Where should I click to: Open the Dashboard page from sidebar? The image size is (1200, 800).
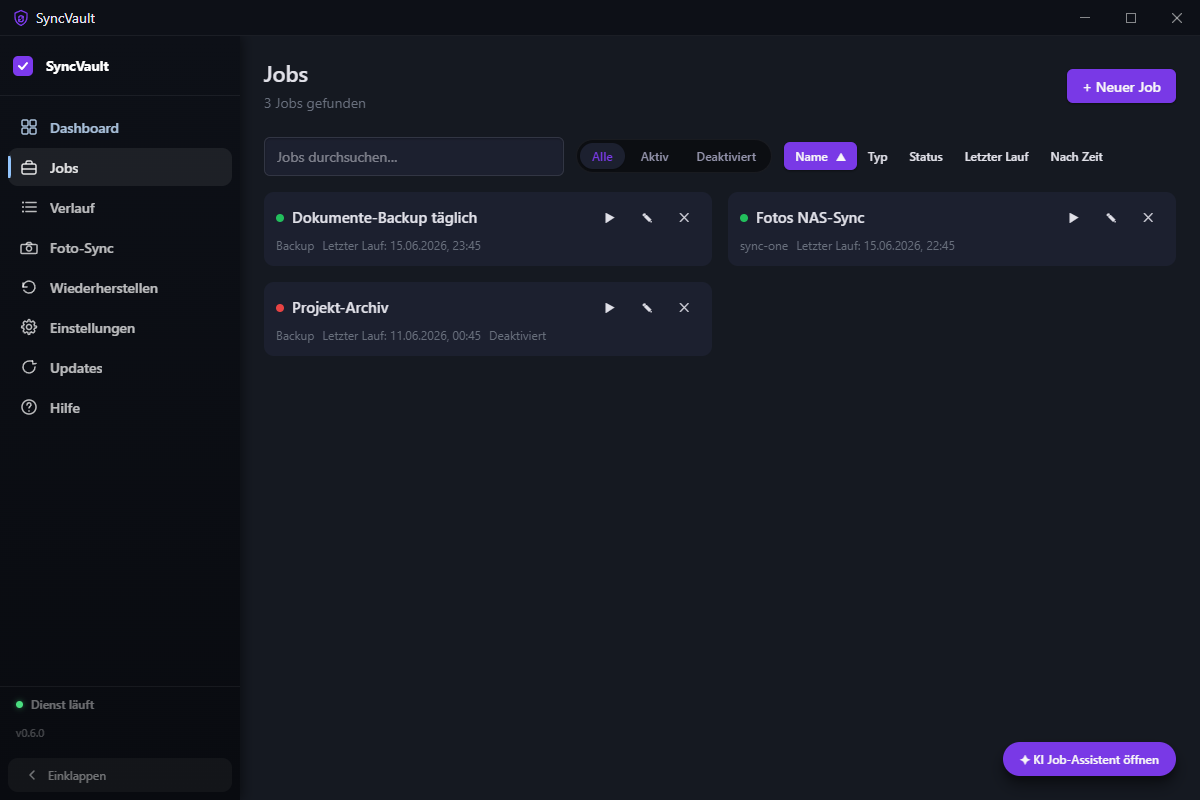(120, 128)
